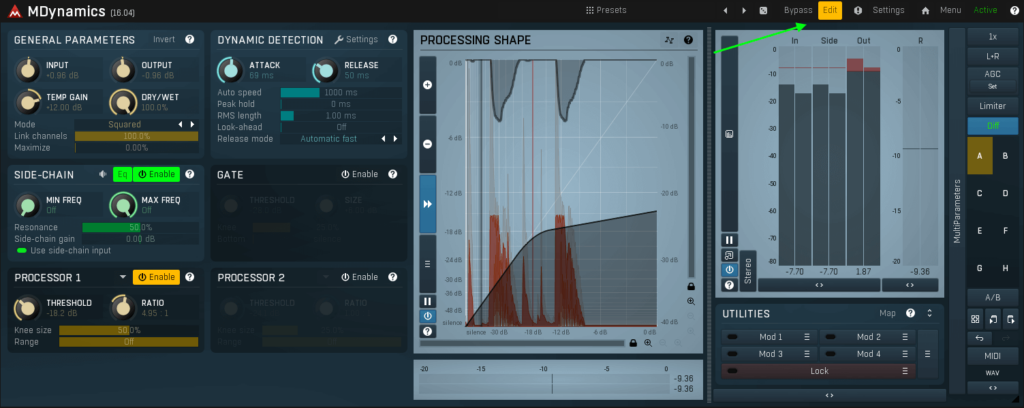Click Processor 1 Range bar
The image size is (1024, 408).
point(129,341)
